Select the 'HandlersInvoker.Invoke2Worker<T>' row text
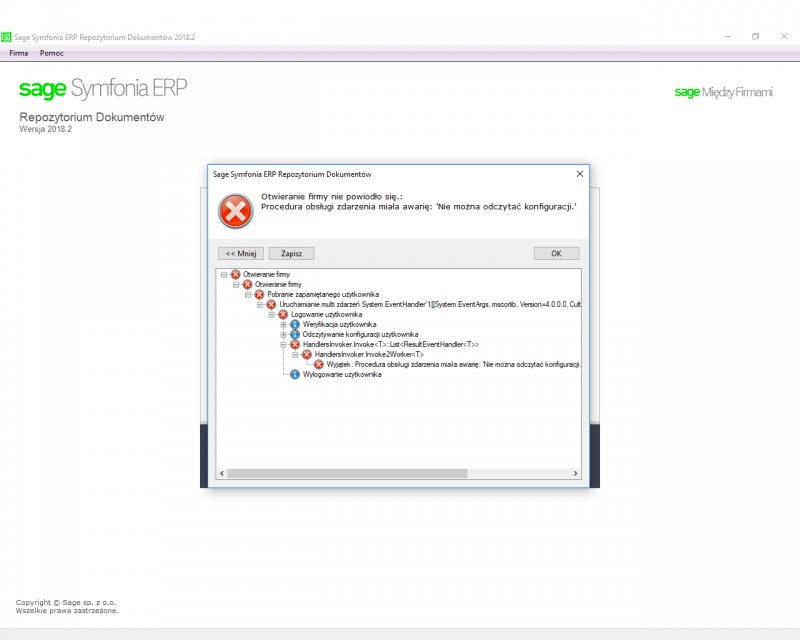The height and width of the screenshot is (640, 800). pyautogui.click(x=369, y=354)
